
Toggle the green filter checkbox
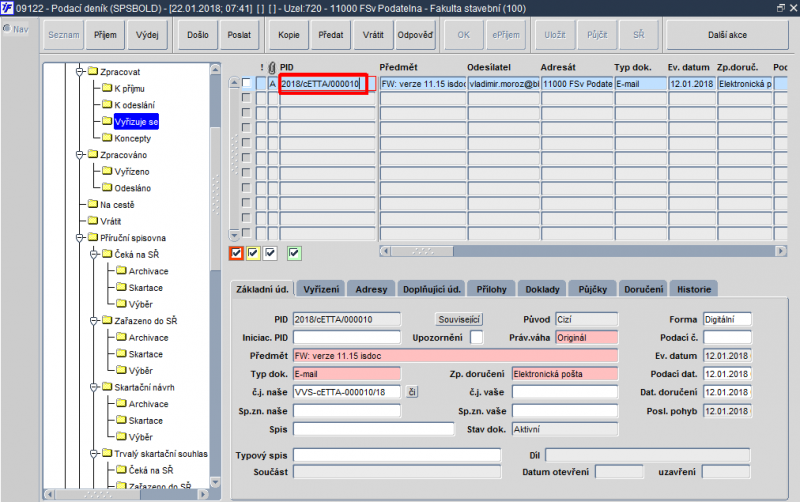coord(294,253)
